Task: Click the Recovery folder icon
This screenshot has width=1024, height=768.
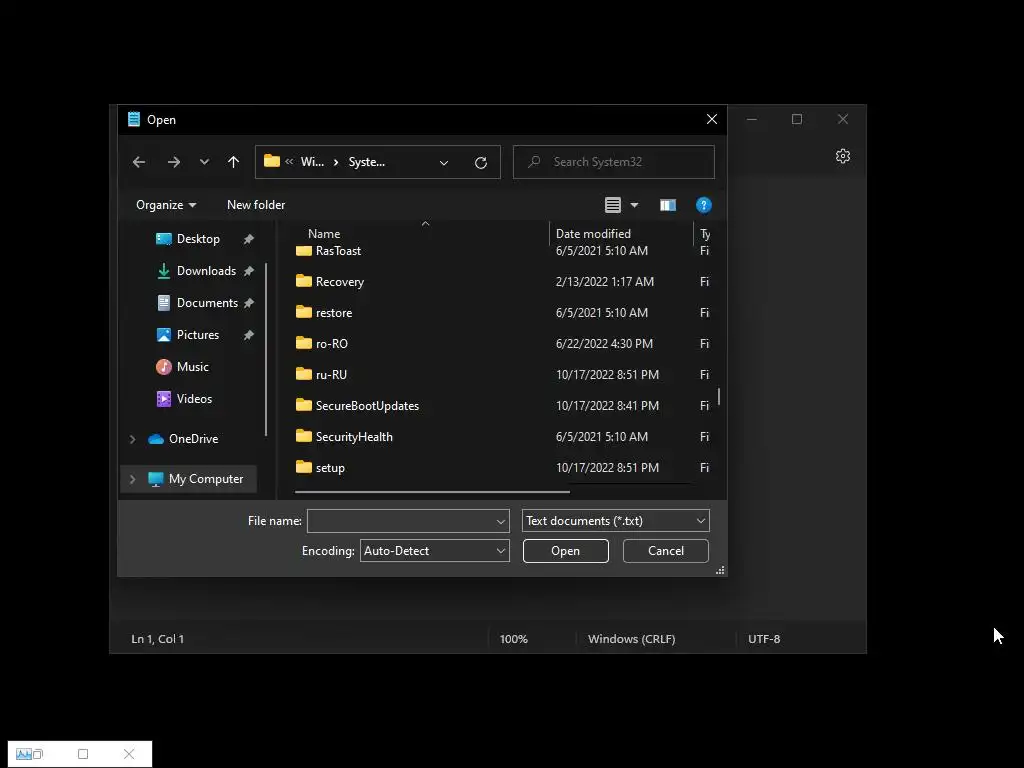Action: pos(304,281)
